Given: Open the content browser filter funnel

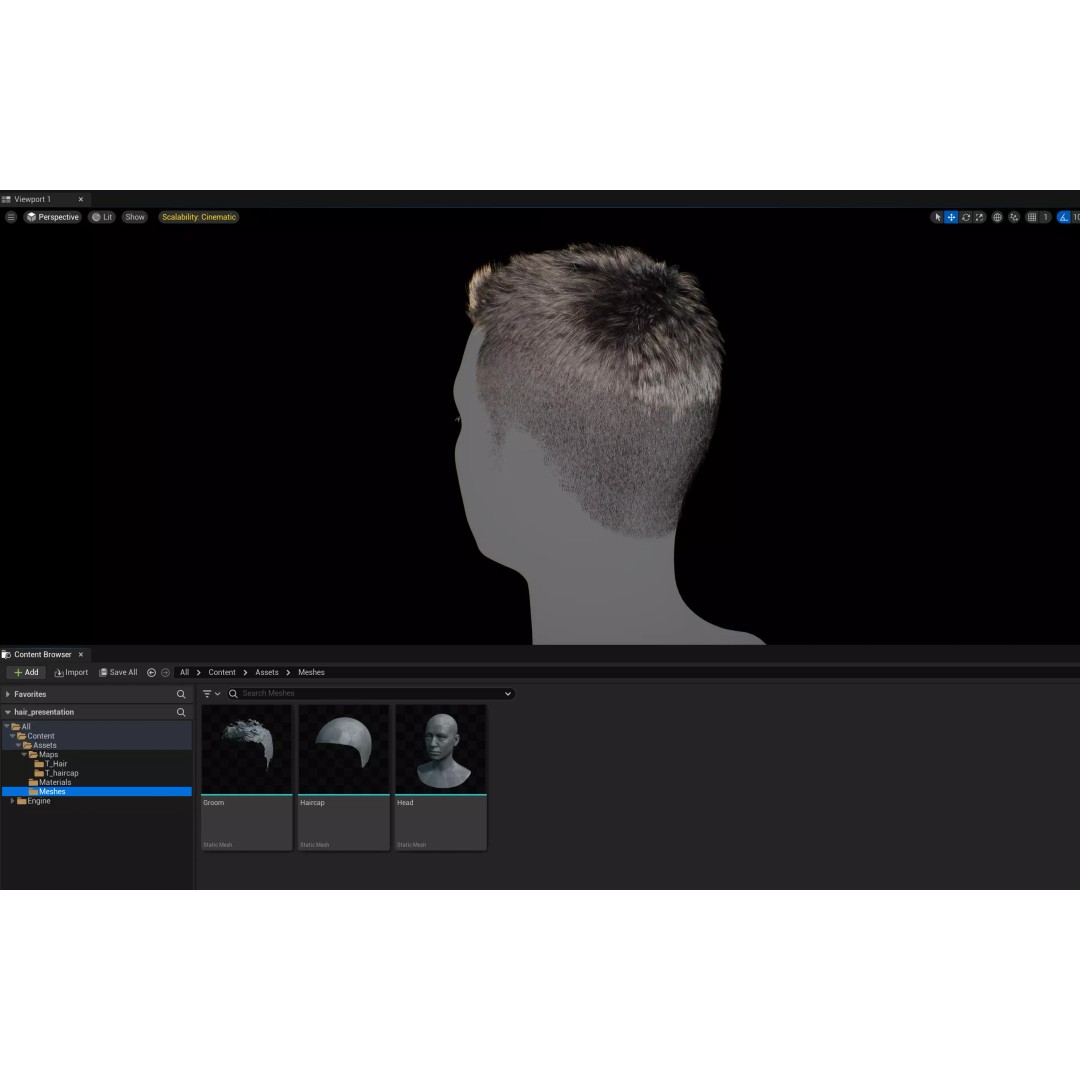Looking at the screenshot, I should [208, 693].
